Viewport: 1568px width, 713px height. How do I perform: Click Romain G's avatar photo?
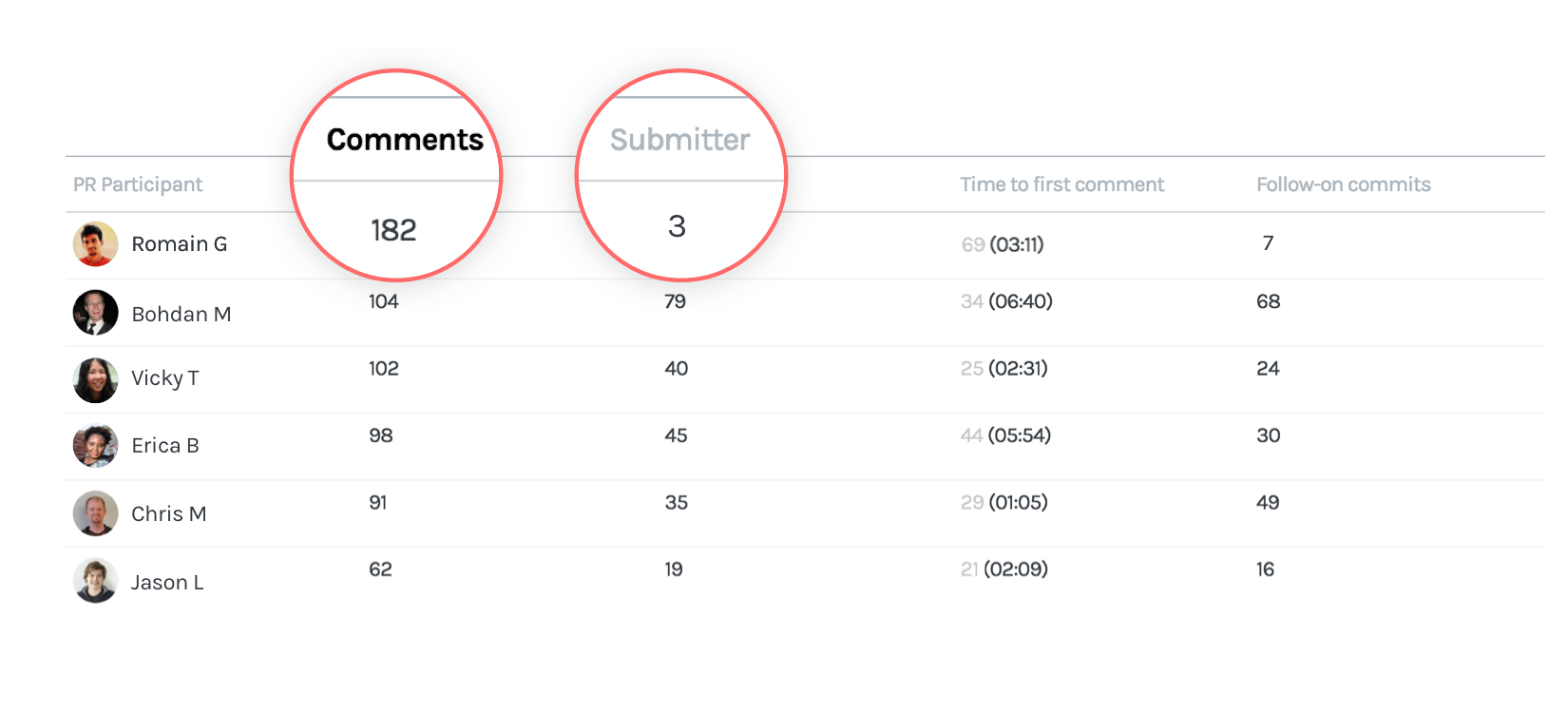pyautogui.click(x=96, y=244)
